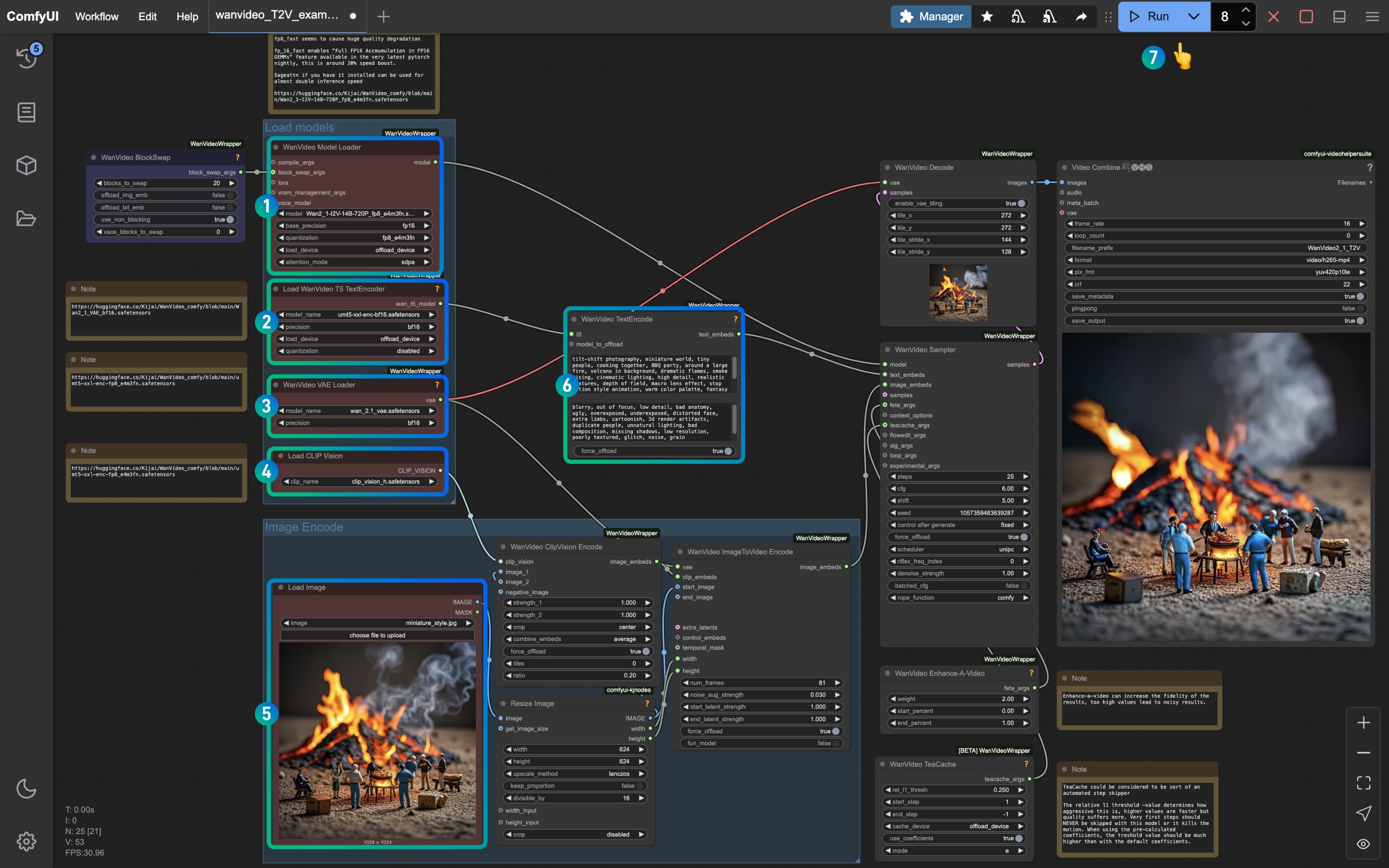Click help icon on WanVideo VAE Loader
Viewport: 1389px width, 868px height.
click(x=437, y=385)
